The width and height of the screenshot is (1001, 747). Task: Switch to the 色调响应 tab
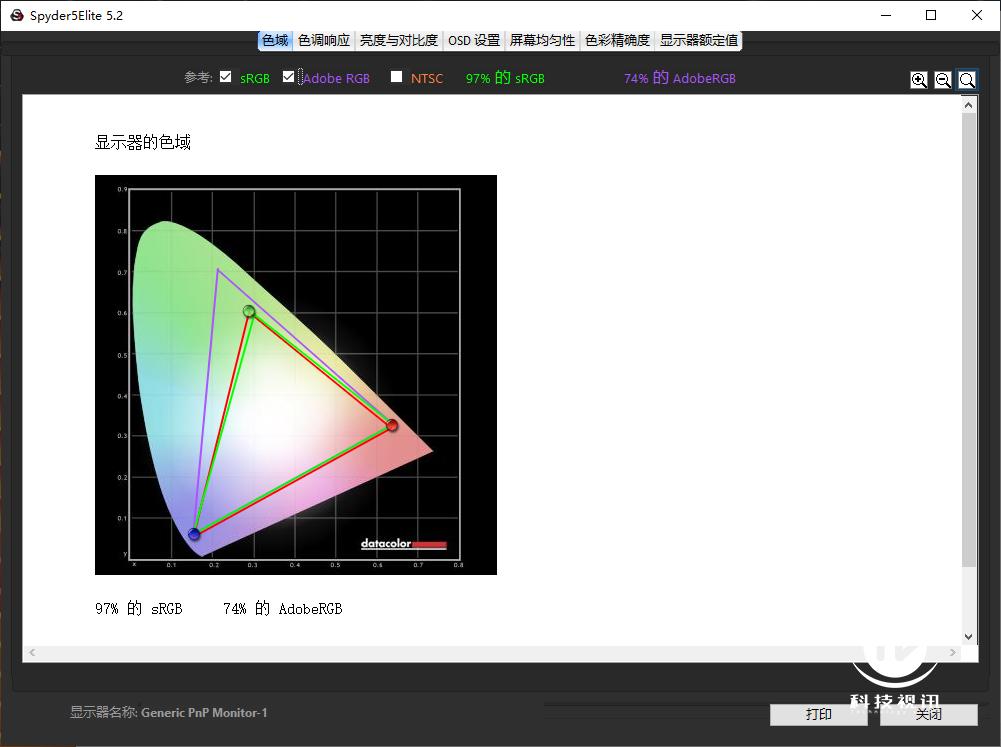pos(324,40)
